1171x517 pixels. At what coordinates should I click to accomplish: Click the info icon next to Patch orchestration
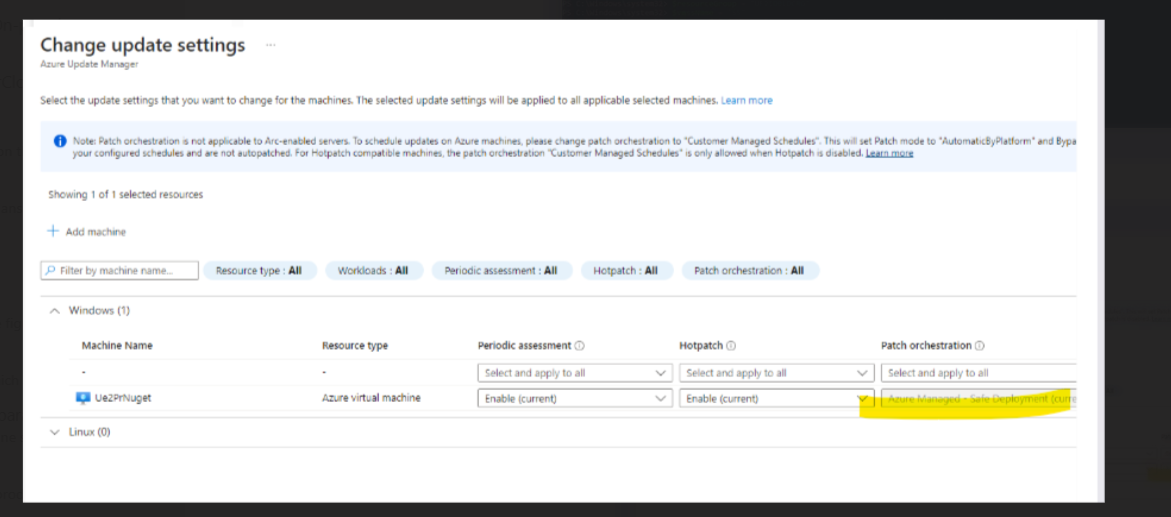(x=979, y=346)
